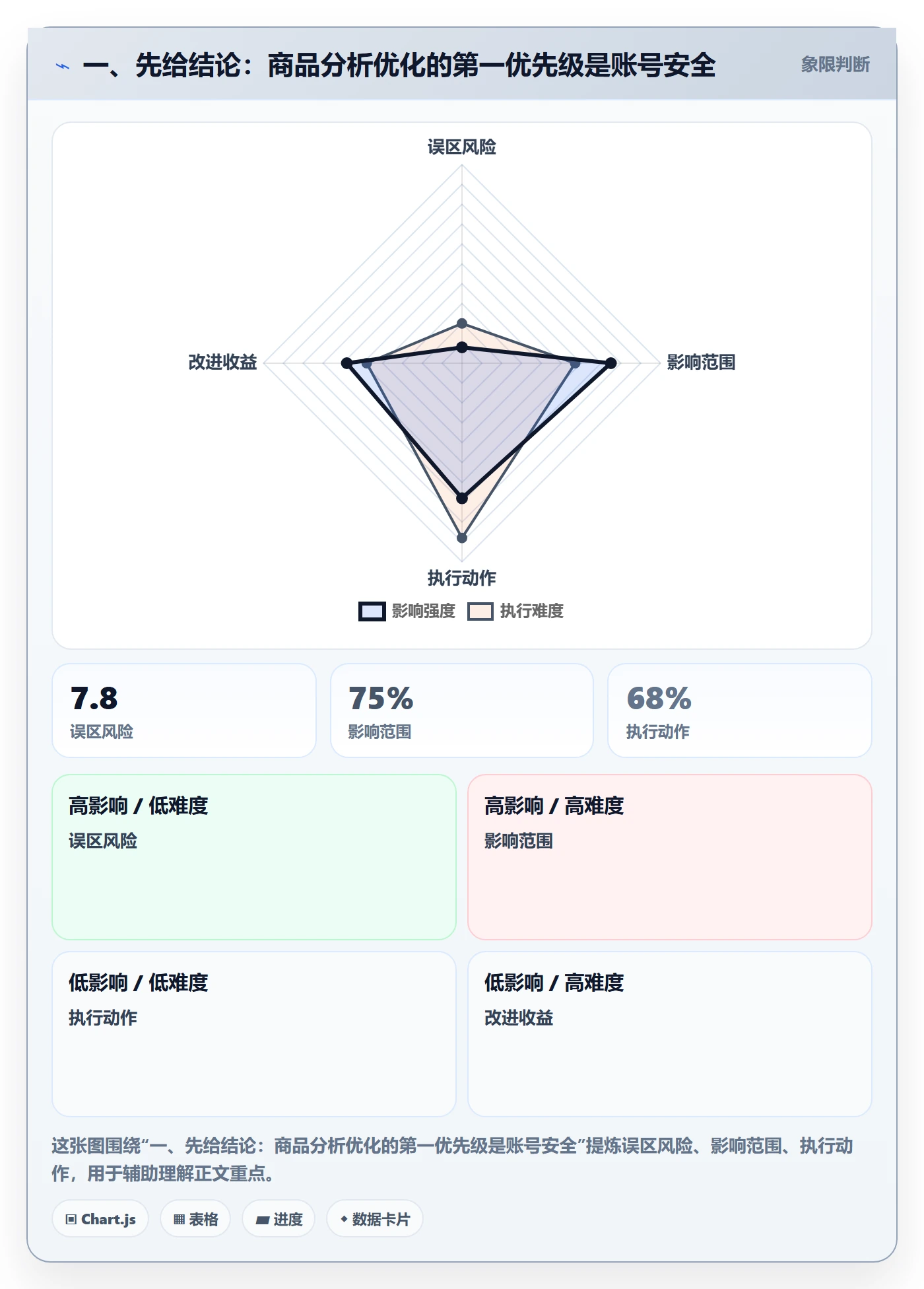The image size is (924, 1289).
Task: Click the 影响强度 blue legend swatch
Action: pyautogui.click(x=372, y=611)
